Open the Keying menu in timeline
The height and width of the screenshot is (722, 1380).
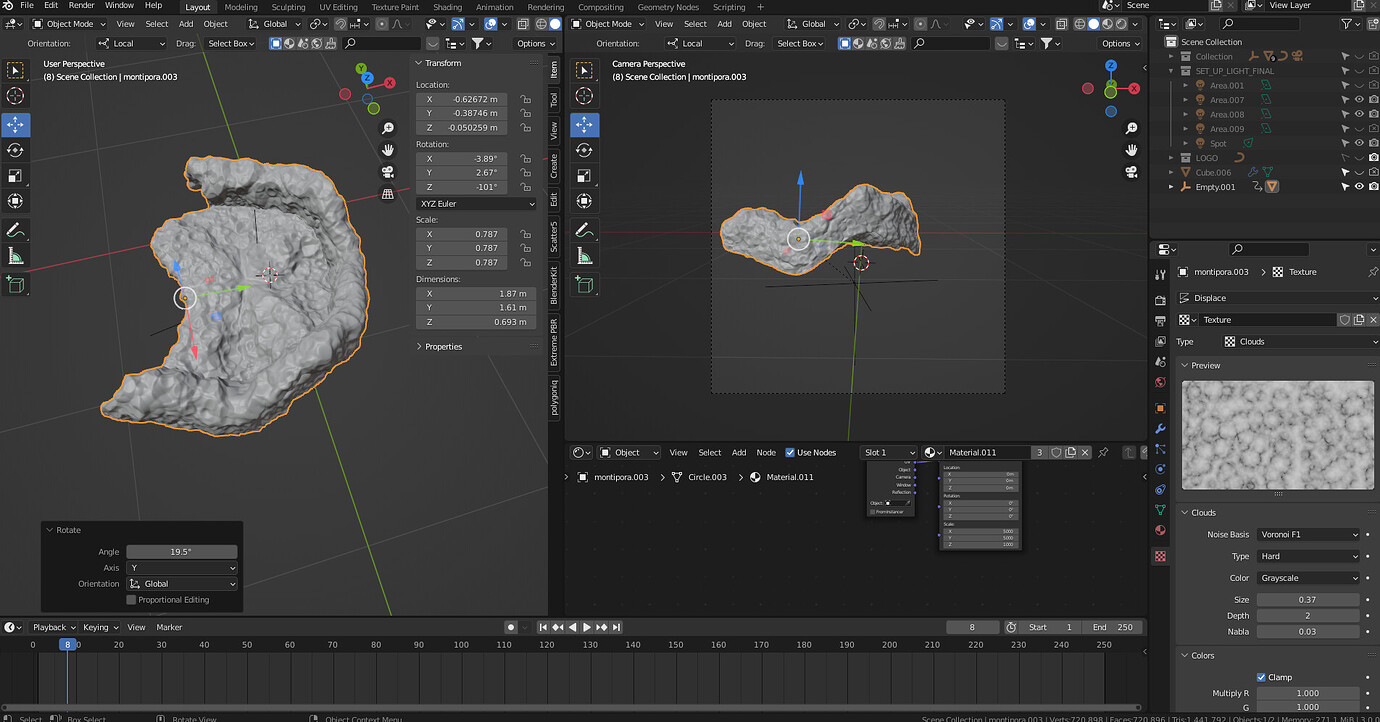point(99,627)
